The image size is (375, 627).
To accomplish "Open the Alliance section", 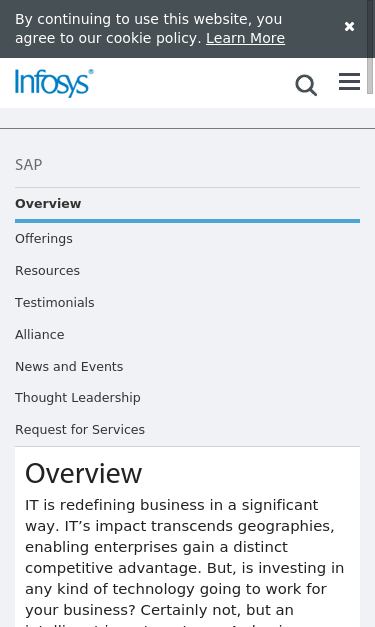I will tap(40, 335).
